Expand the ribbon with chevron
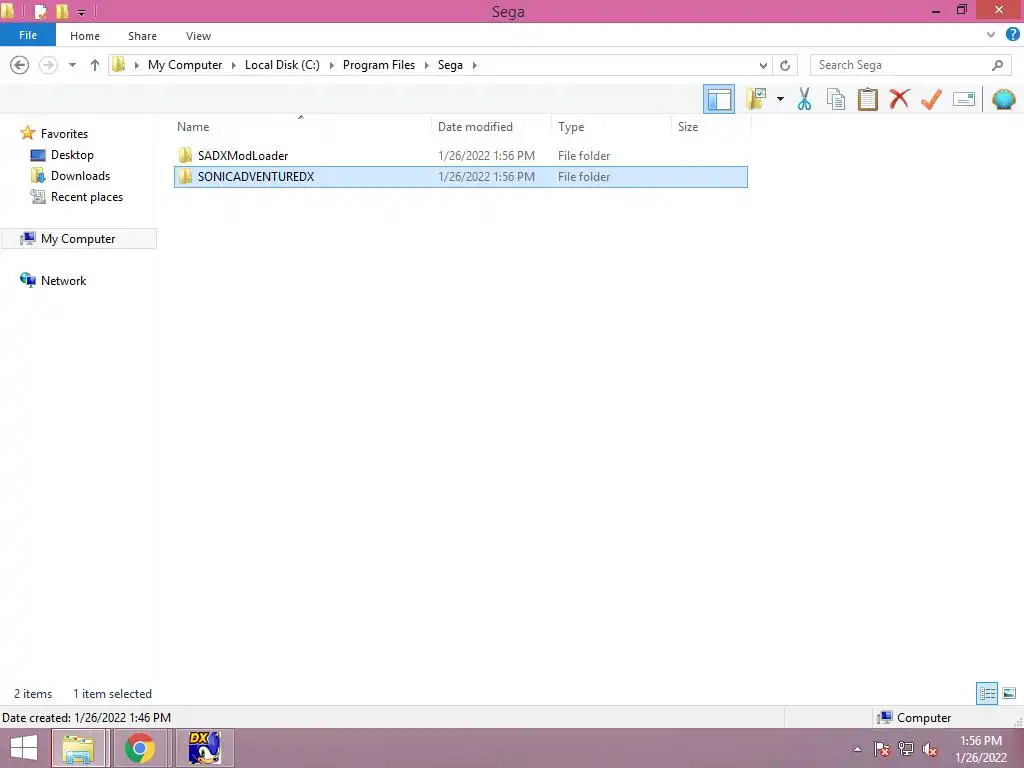This screenshot has height=768, width=1024. (x=991, y=35)
